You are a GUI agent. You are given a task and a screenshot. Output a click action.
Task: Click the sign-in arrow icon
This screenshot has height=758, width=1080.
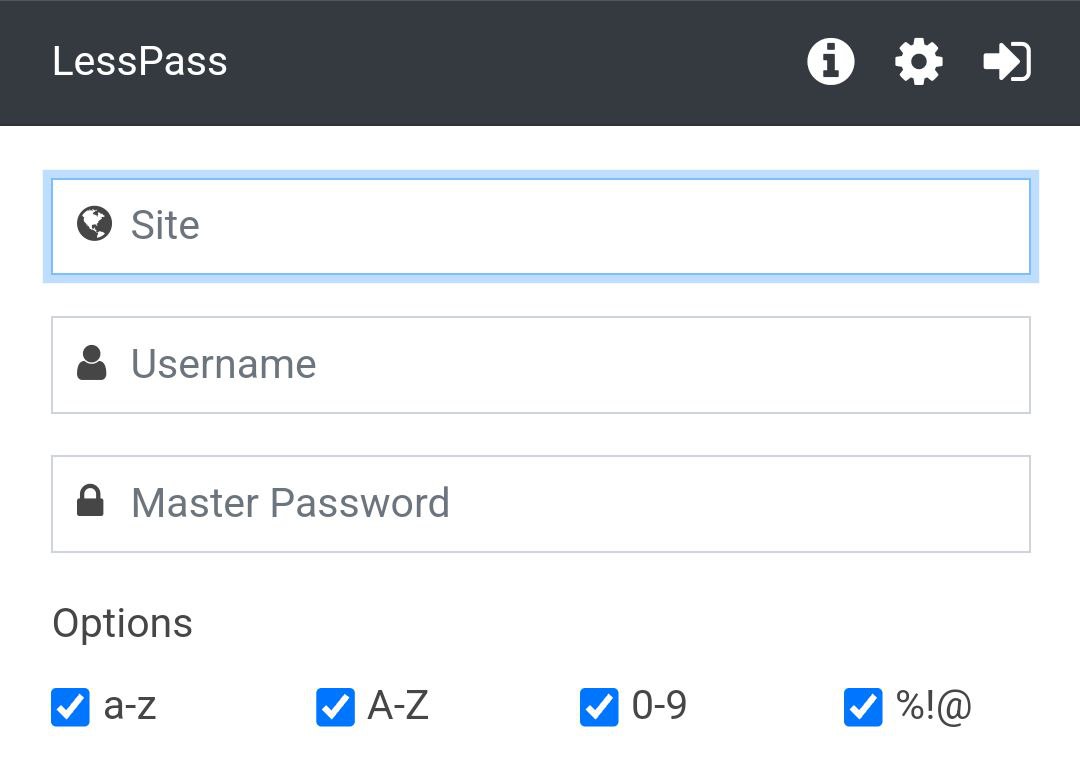(x=1007, y=62)
